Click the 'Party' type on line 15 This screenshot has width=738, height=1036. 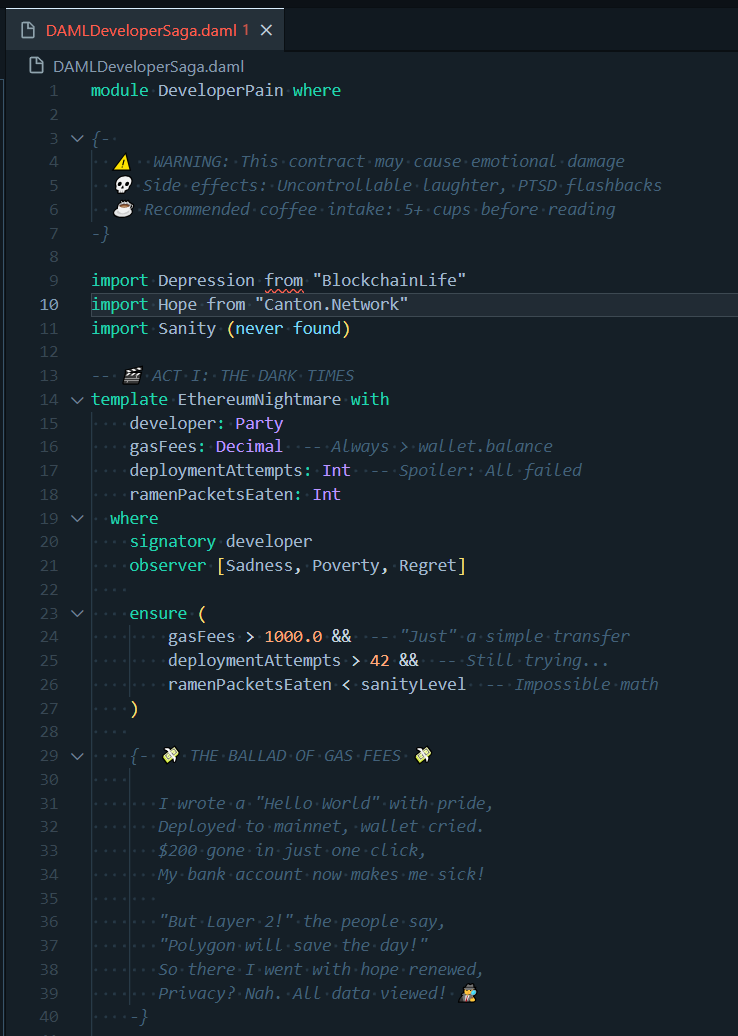[259, 424]
